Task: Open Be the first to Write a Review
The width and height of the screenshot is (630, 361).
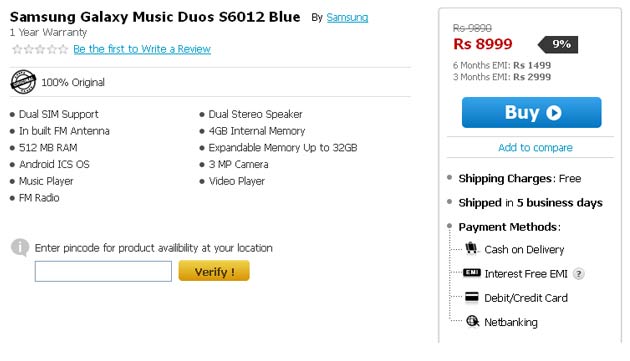Action: pos(142,49)
